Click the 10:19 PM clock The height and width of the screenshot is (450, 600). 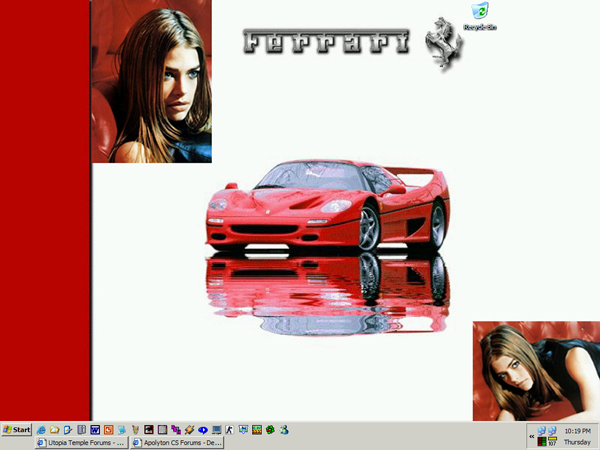pos(577,431)
